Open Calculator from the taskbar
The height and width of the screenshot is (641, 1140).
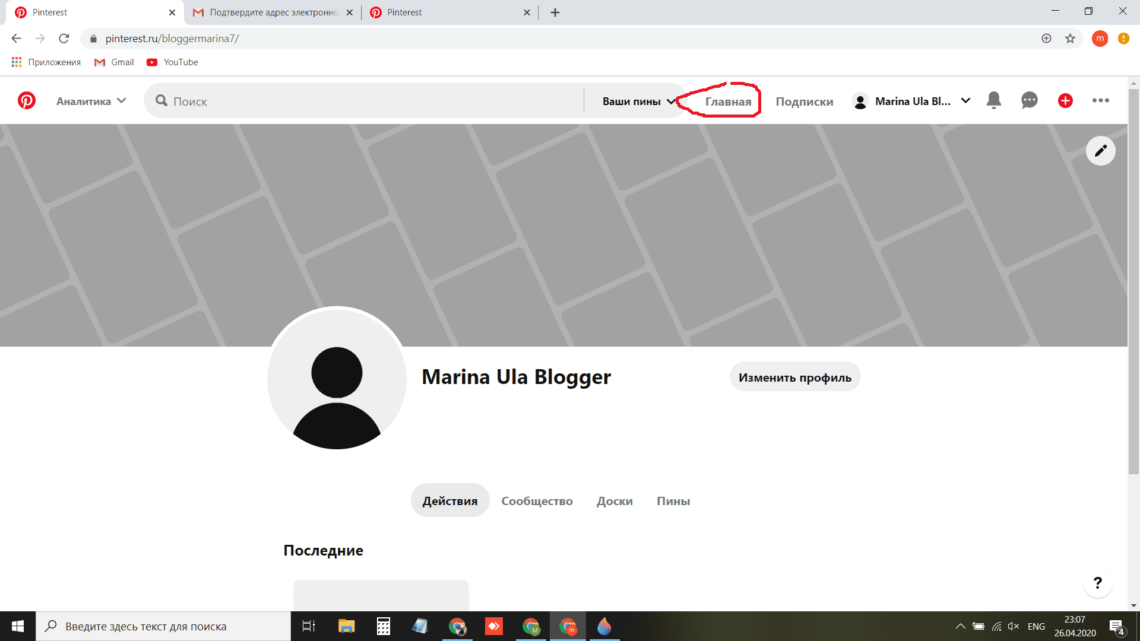tap(383, 626)
